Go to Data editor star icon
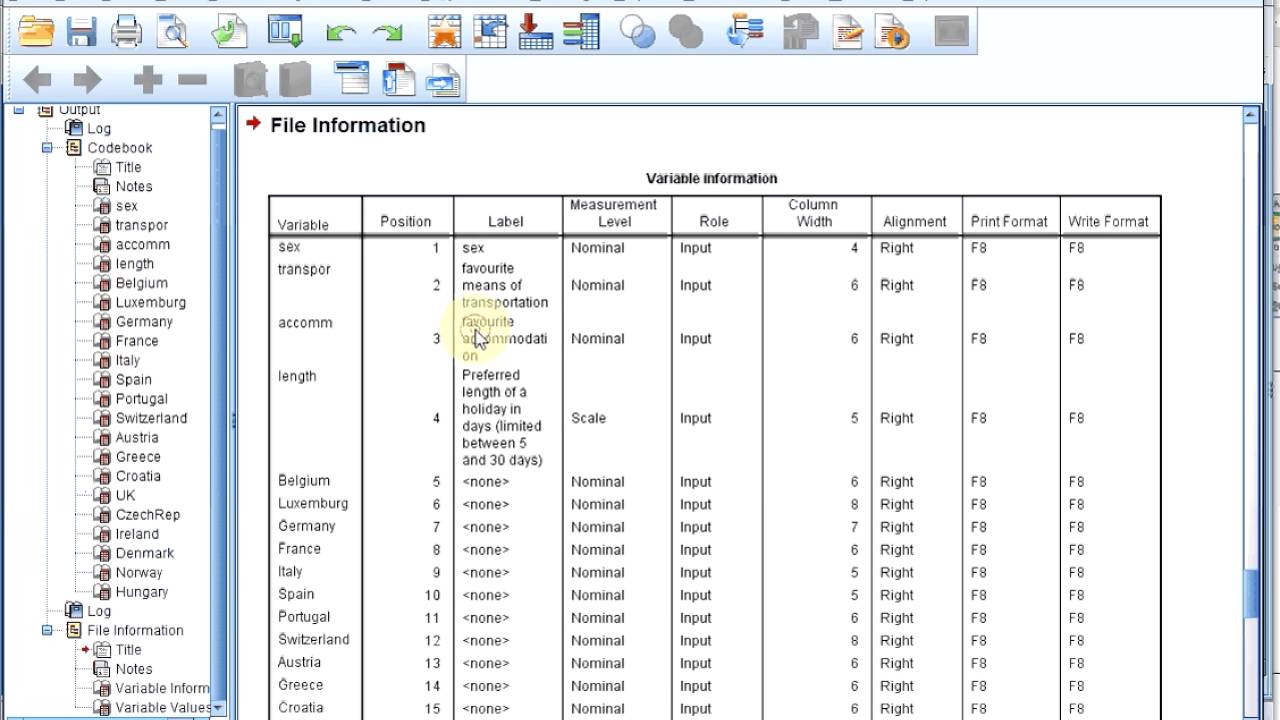The image size is (1280, 720). [443, 32]
